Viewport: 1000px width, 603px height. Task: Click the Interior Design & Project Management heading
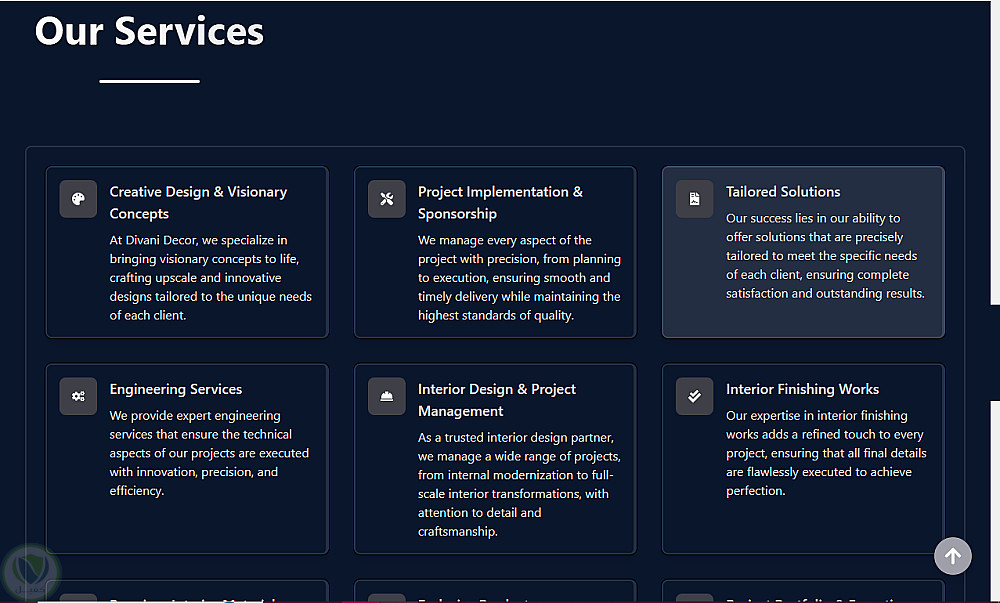coord(497,400)
